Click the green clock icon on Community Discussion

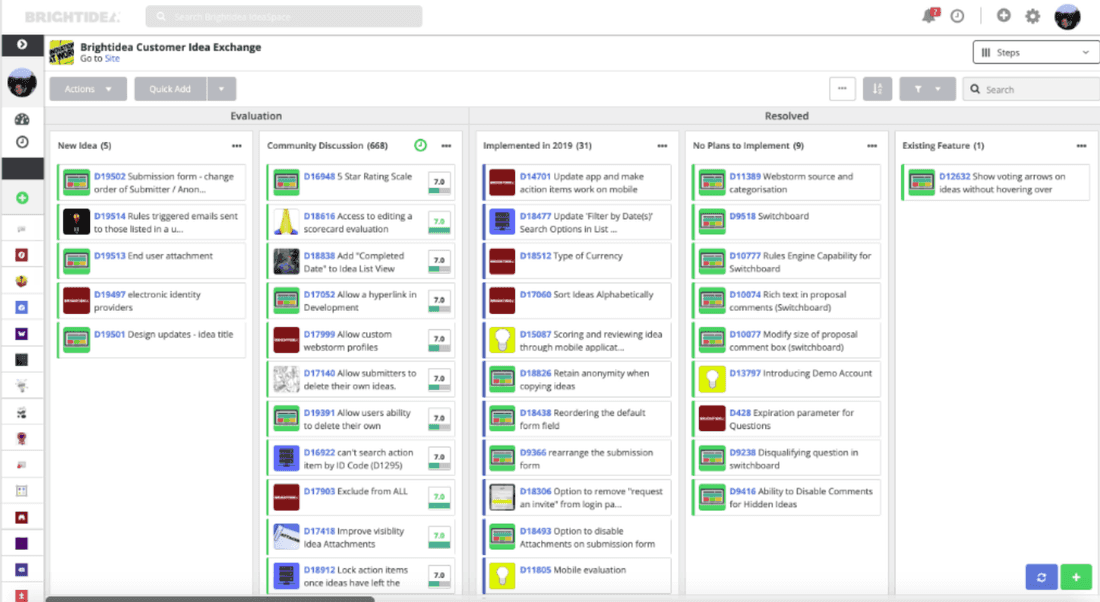[420, 146]
